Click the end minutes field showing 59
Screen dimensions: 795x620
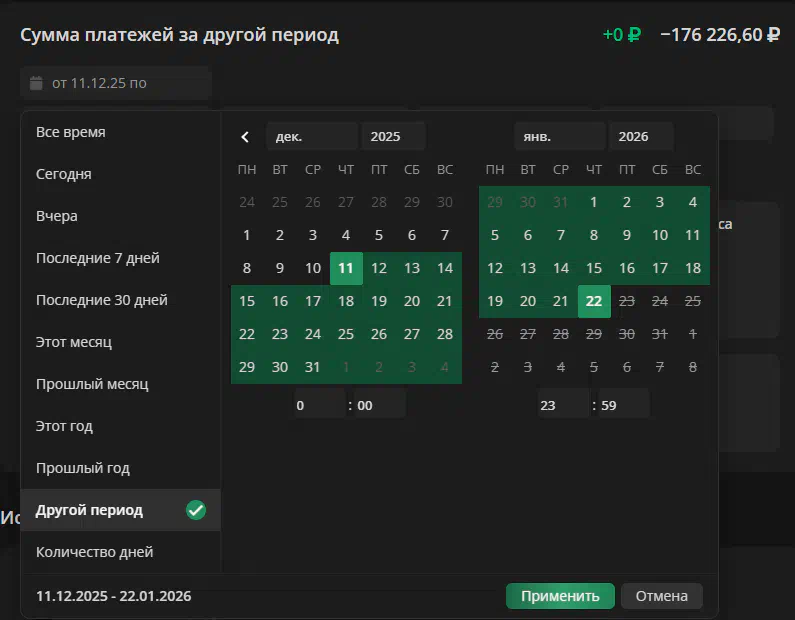[623, 405]
